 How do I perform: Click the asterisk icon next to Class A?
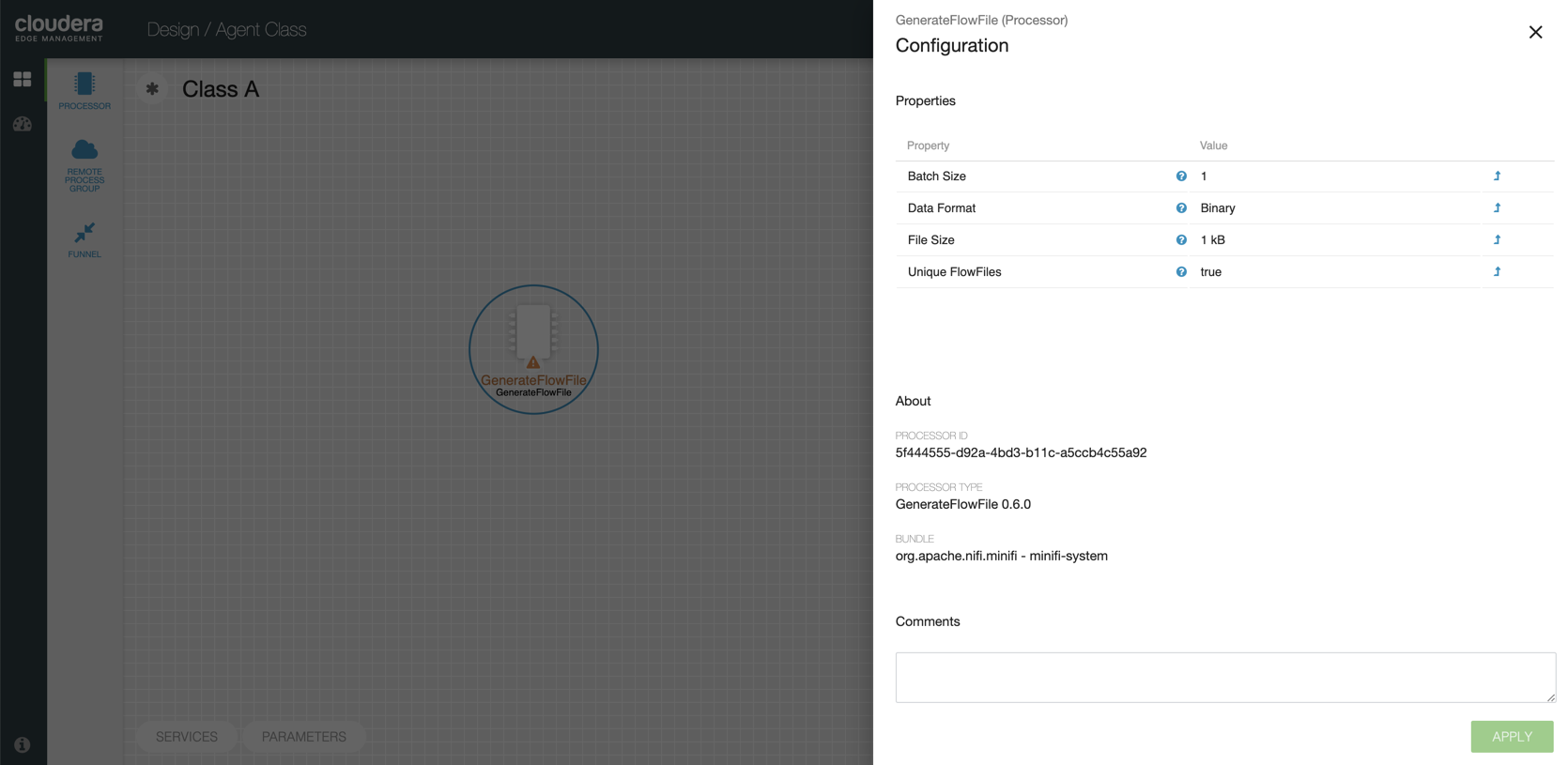[152, 89]
